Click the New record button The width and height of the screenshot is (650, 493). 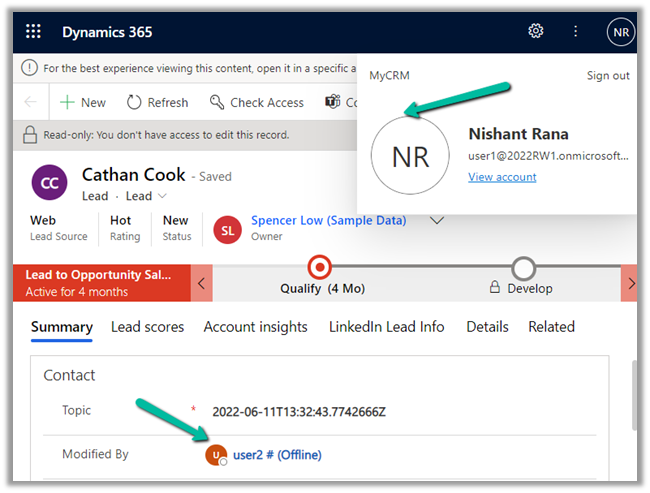[x=83, y=102]
